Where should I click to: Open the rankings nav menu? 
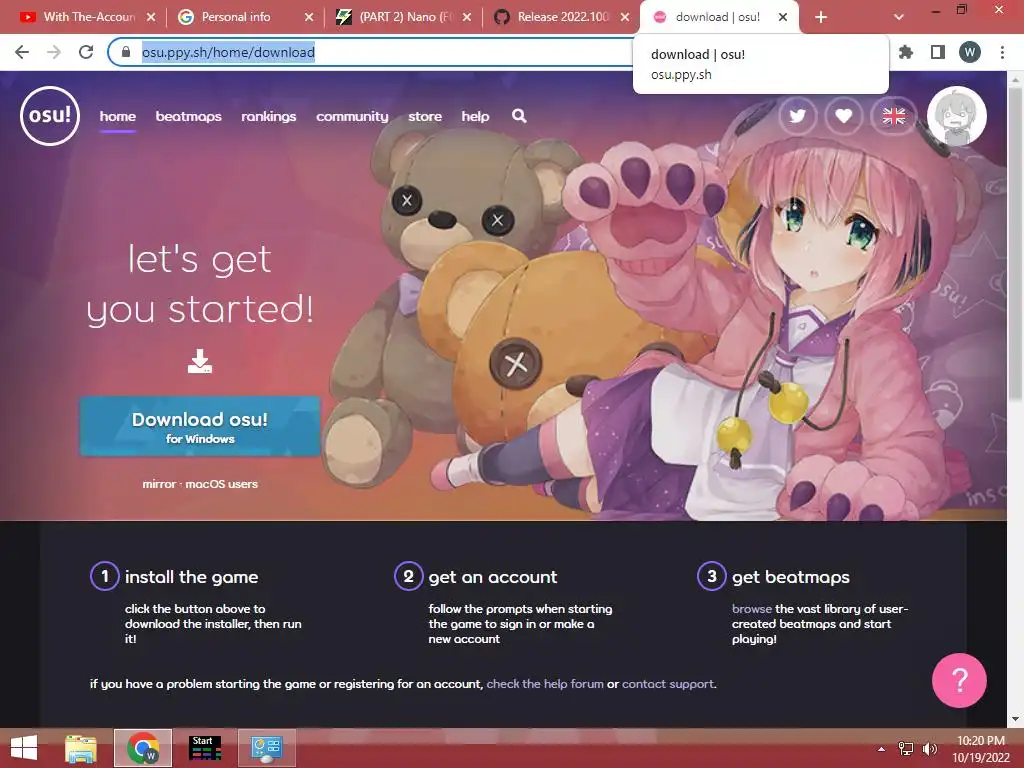[x=268, y=116]
